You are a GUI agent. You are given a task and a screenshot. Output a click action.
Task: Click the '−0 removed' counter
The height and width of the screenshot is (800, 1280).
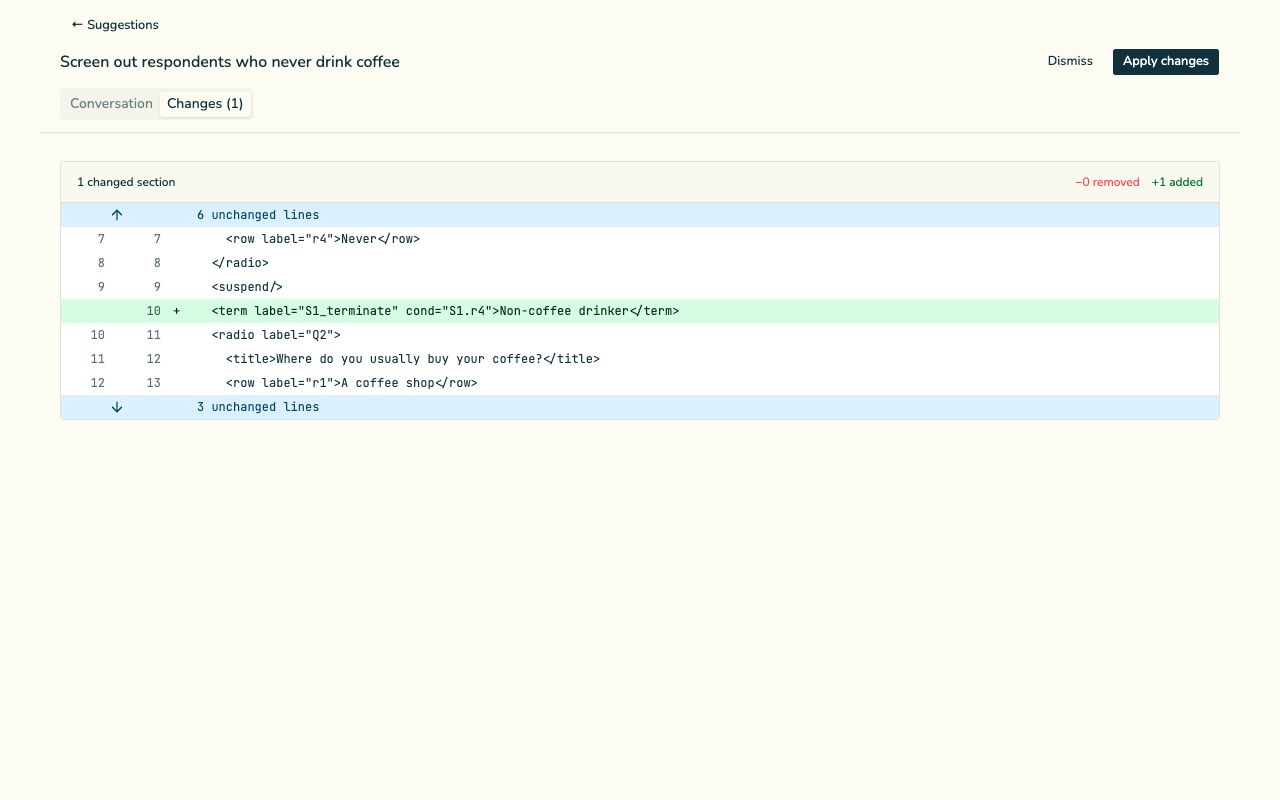click(x=1107, y=182)
